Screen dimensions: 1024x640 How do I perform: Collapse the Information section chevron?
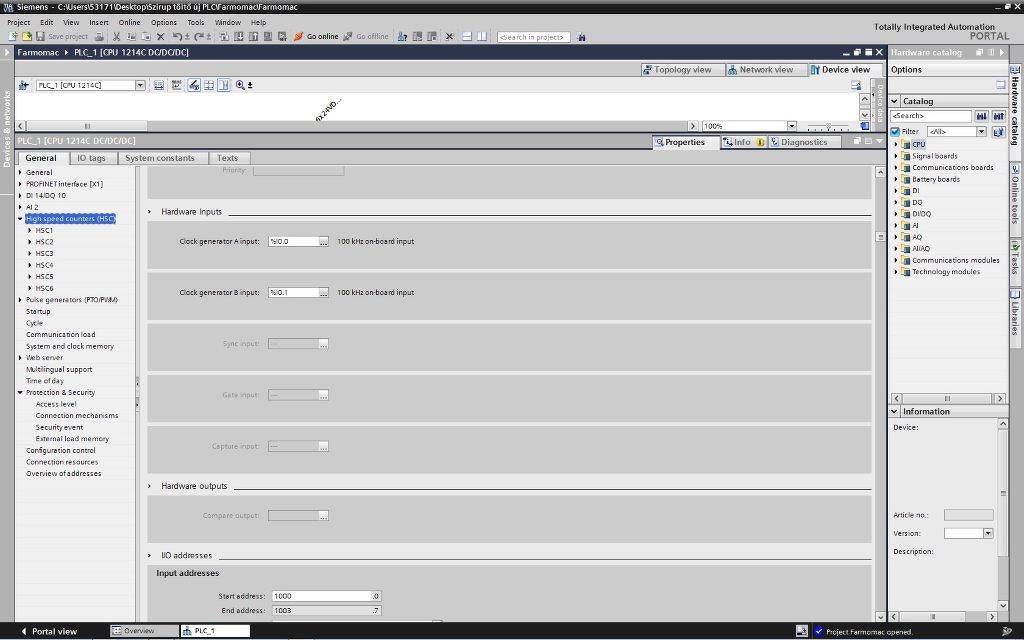(895, 411)
